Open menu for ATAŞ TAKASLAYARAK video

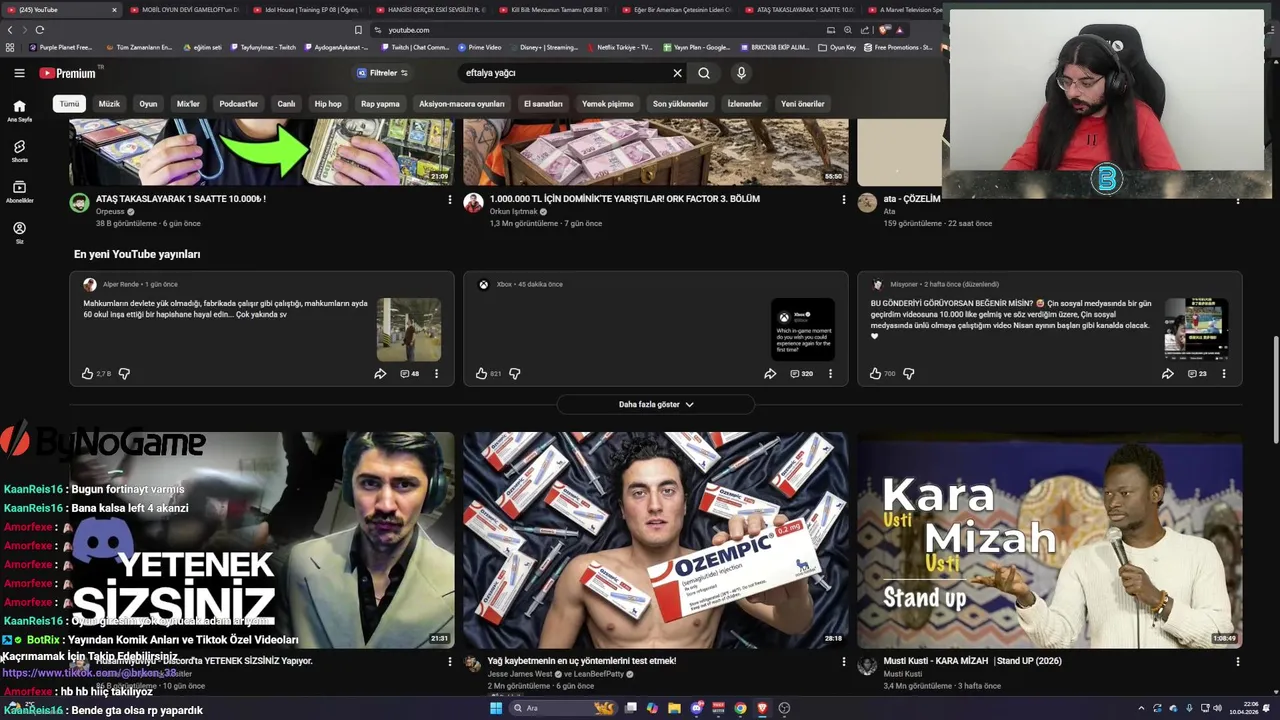point(449,200)
